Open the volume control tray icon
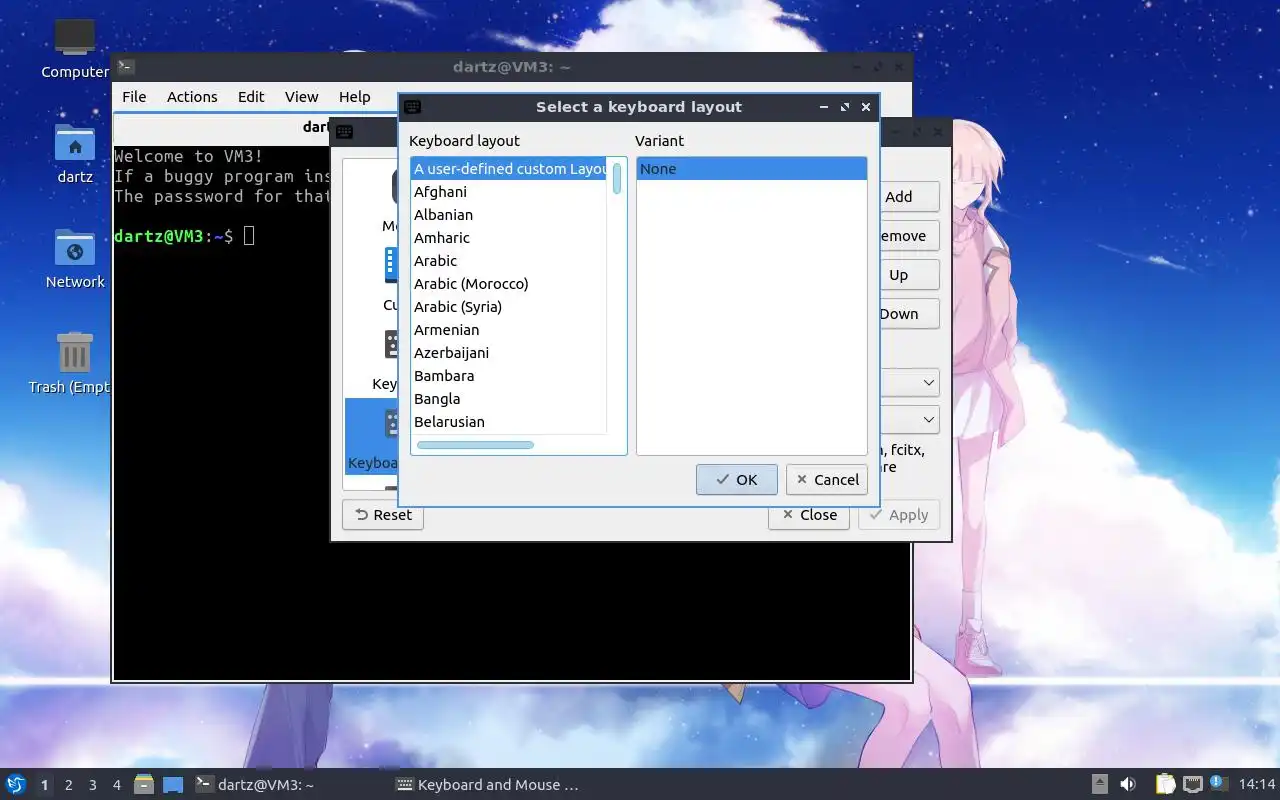 1128,785
